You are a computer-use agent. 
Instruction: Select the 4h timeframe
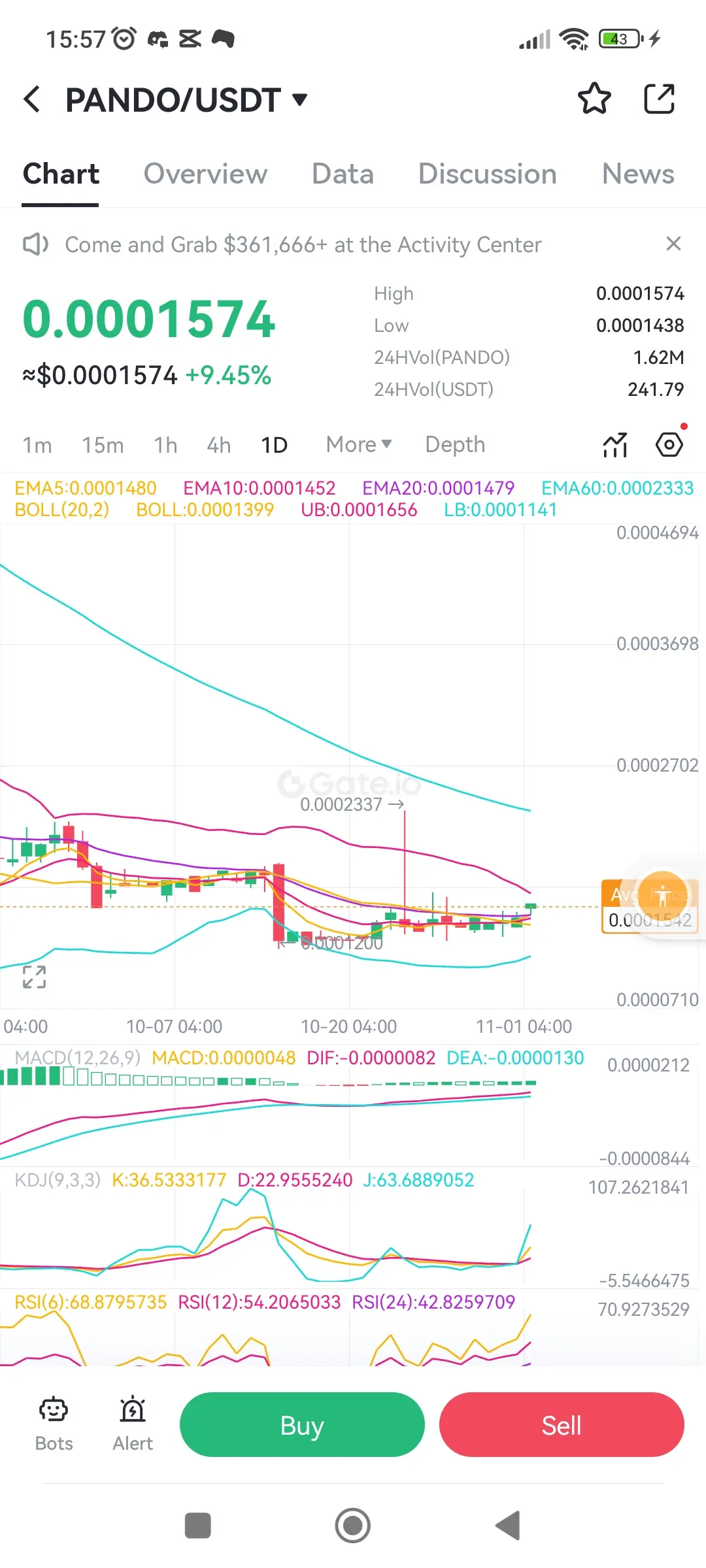point(219,445)
